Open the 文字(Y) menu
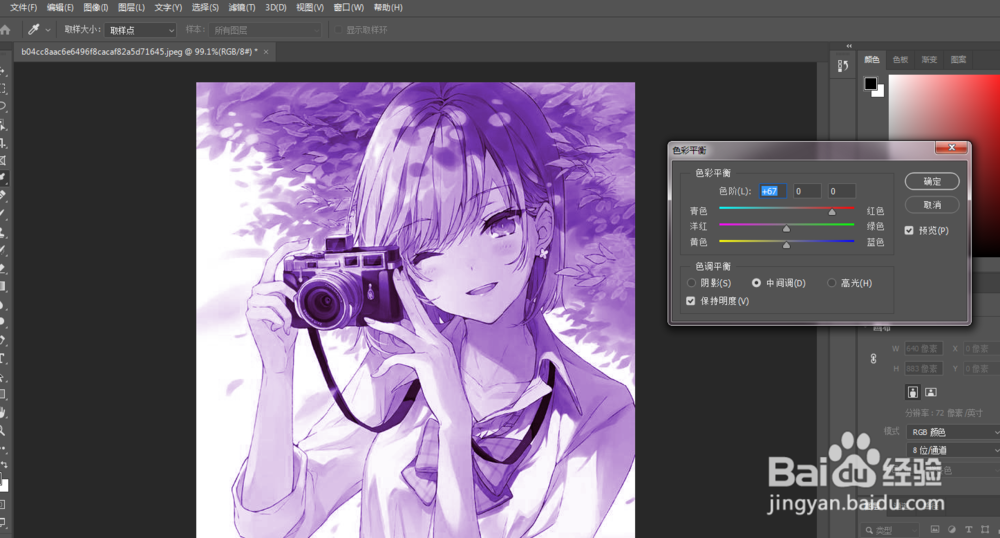 (x=168, y=8)
